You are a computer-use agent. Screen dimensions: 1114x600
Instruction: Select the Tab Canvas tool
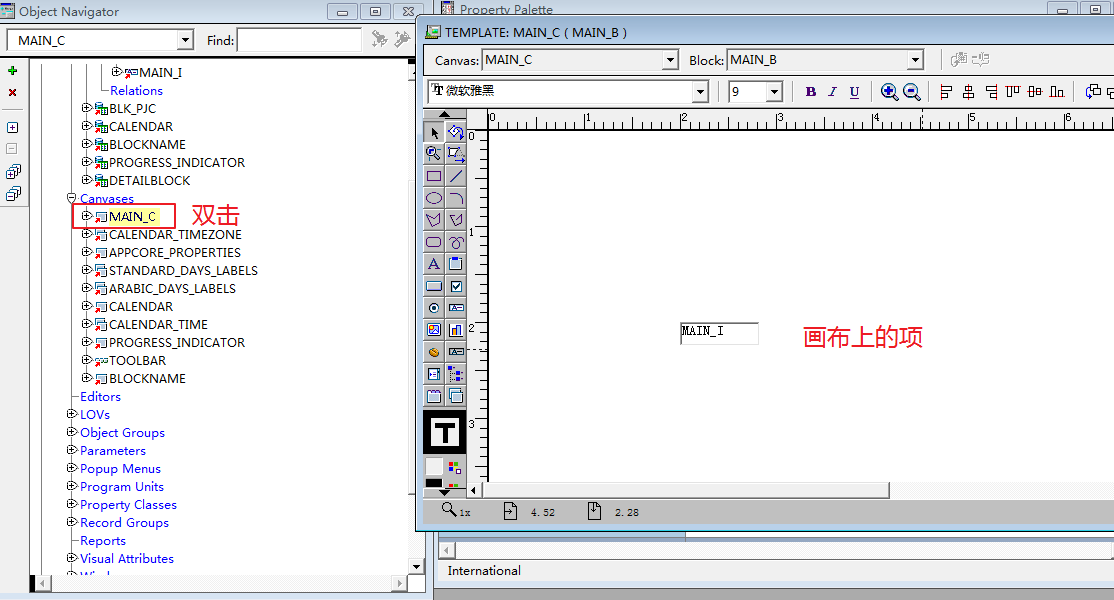pyautogui.click(x=434, y=396)
